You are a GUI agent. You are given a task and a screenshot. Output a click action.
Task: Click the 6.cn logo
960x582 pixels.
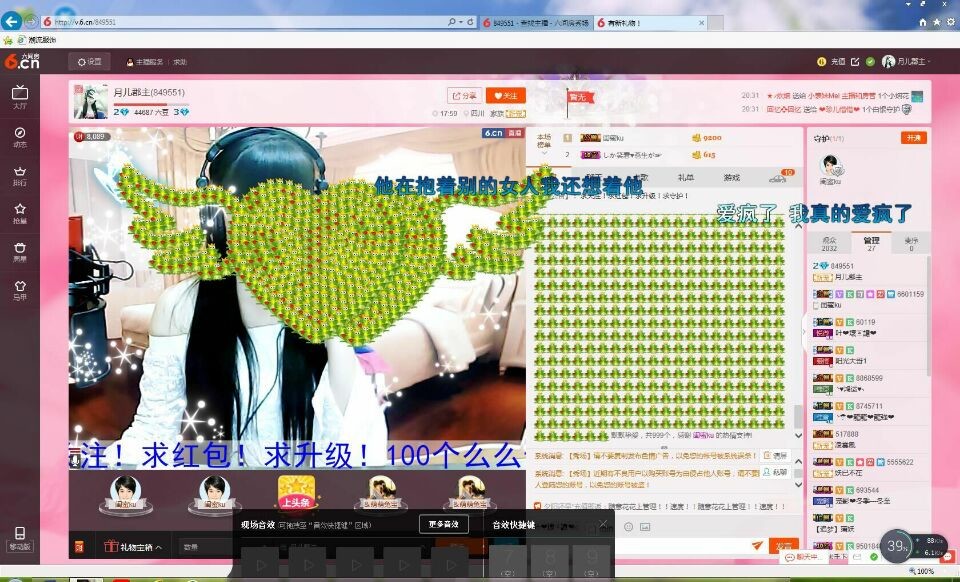[x=21, y=61]
